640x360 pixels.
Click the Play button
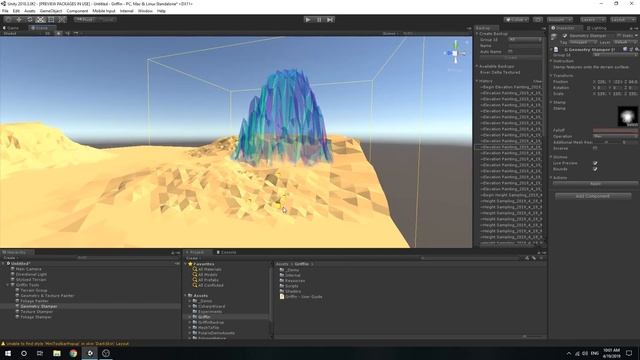tap(308, 19)
